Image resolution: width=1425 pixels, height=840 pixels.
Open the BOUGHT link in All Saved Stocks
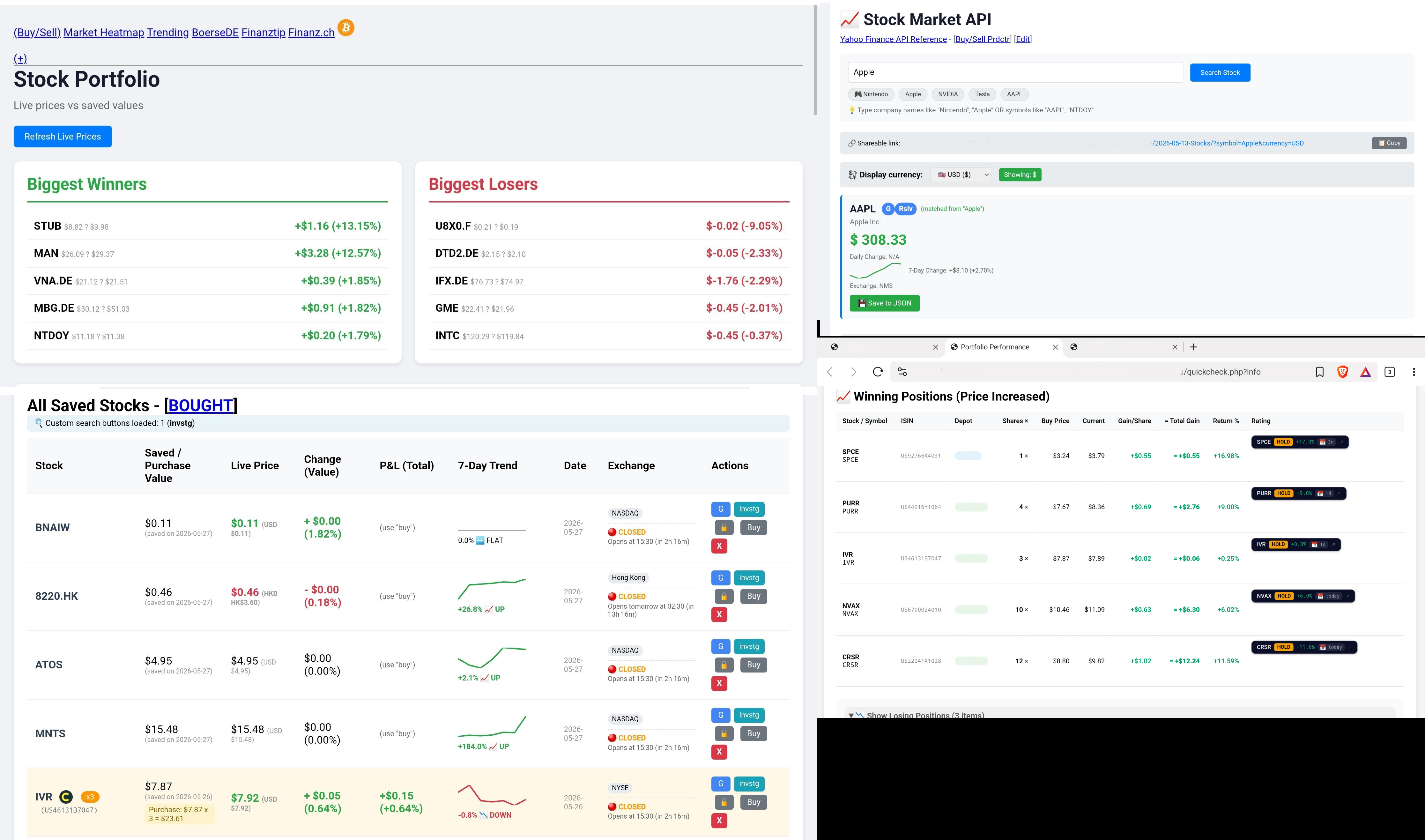[x=201, y=405]
